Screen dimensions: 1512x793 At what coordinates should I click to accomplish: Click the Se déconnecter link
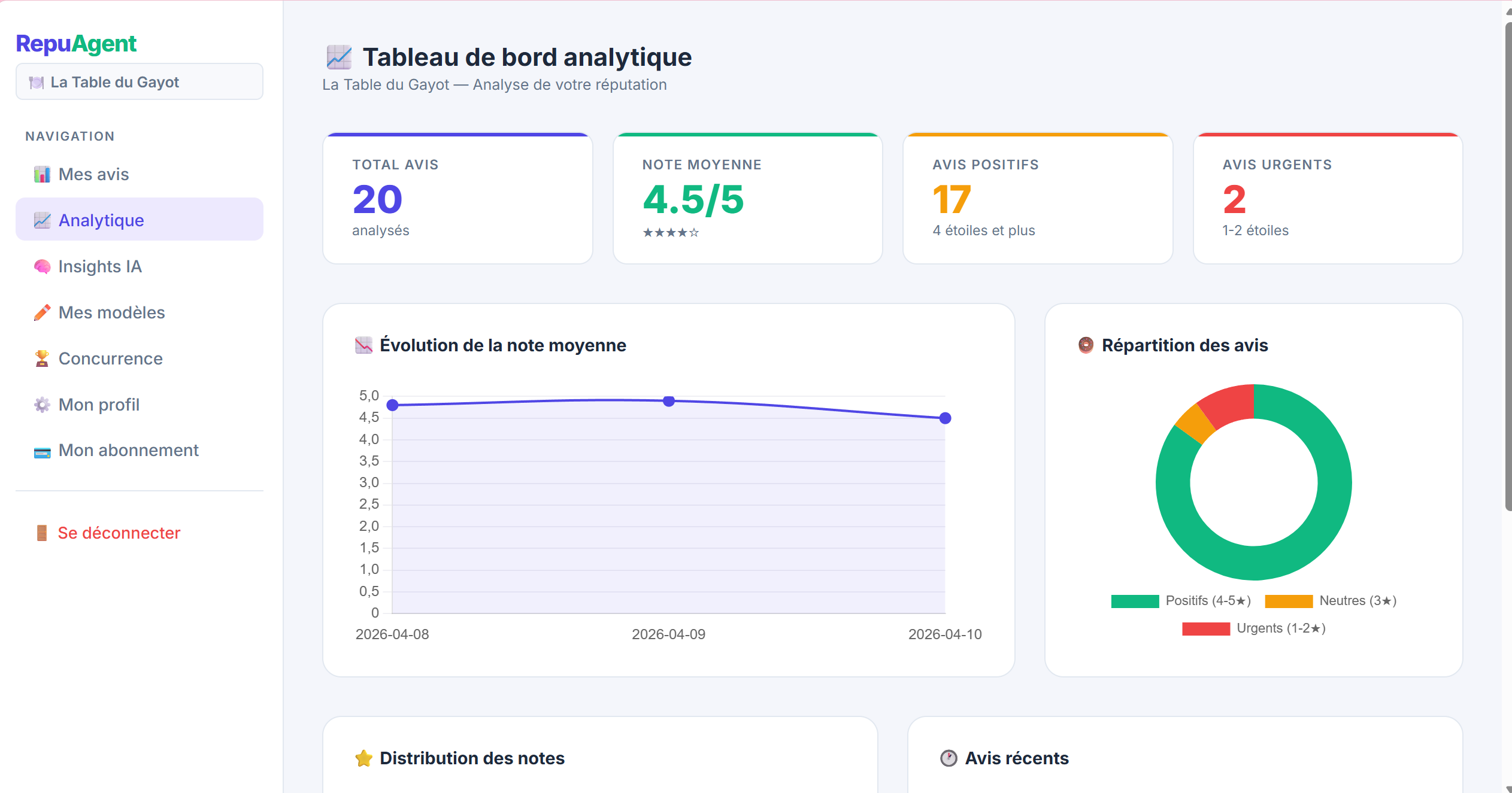pos(119,533)
